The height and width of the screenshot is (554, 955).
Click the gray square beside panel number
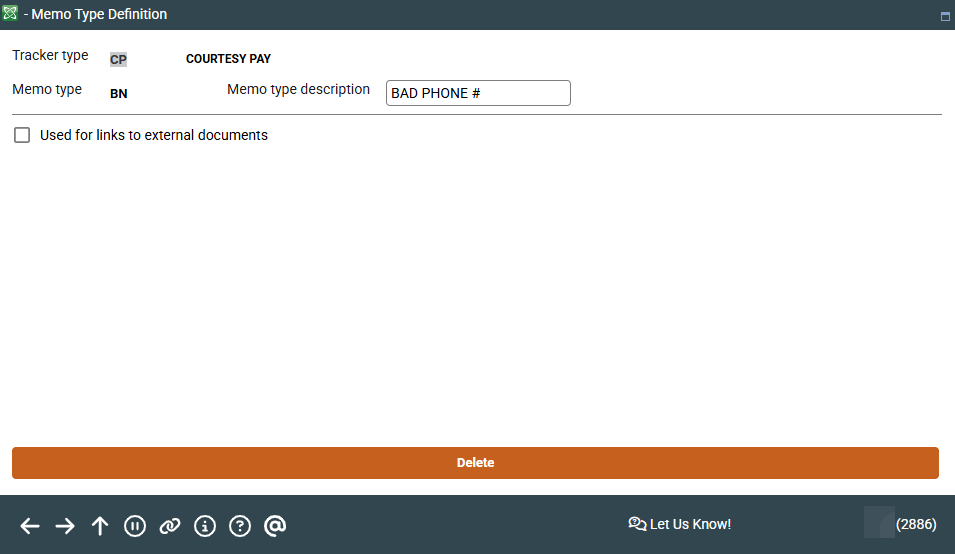(x=878, y=522)
